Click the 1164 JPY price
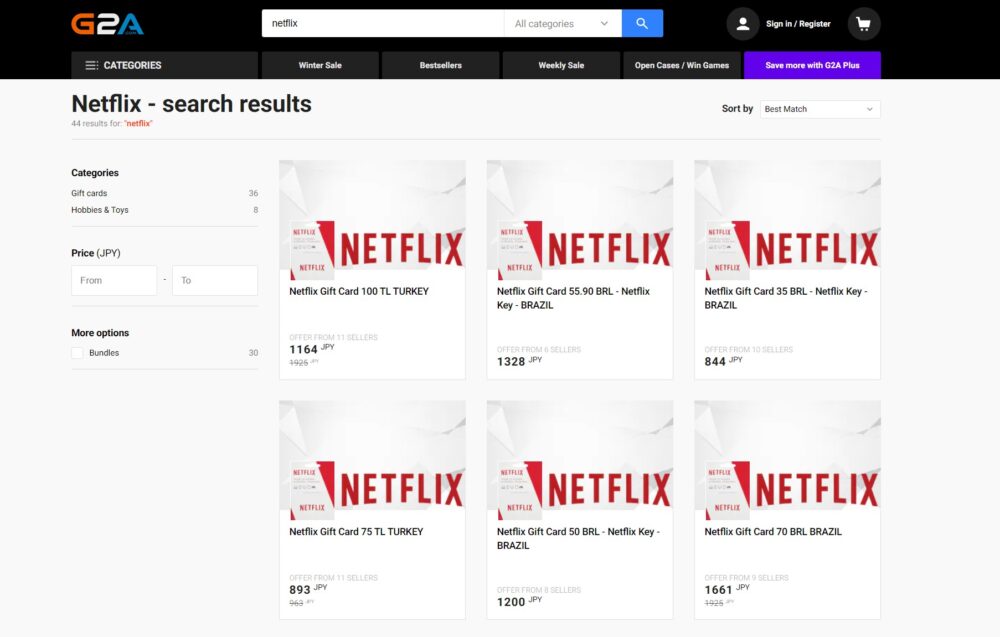Image resolution: width=1000 pixels, height=637 pixels. (312, 349)
